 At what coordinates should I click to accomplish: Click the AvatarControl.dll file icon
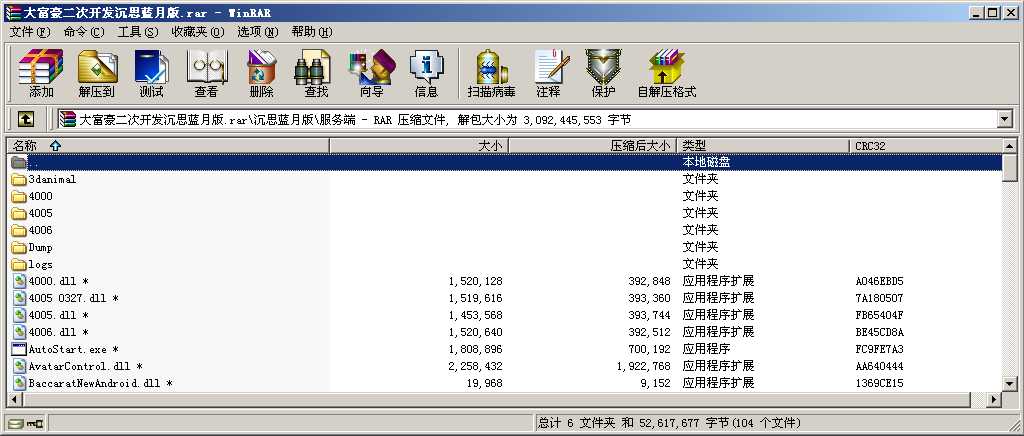coord(20,366)
